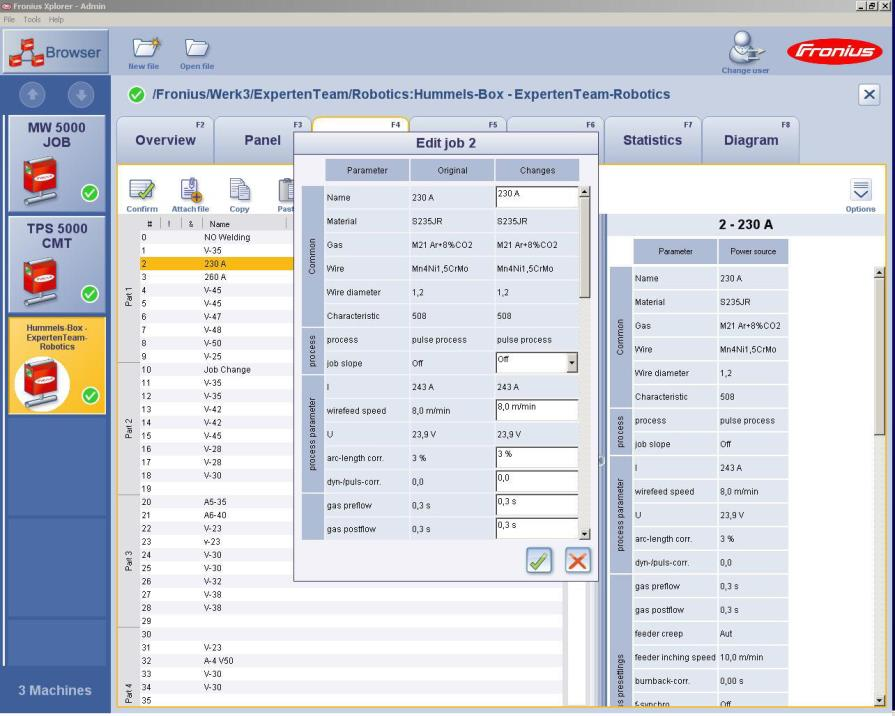Switch to the Diagram tab
Viewport: 895px width, 716px height.
click(751, 140)
